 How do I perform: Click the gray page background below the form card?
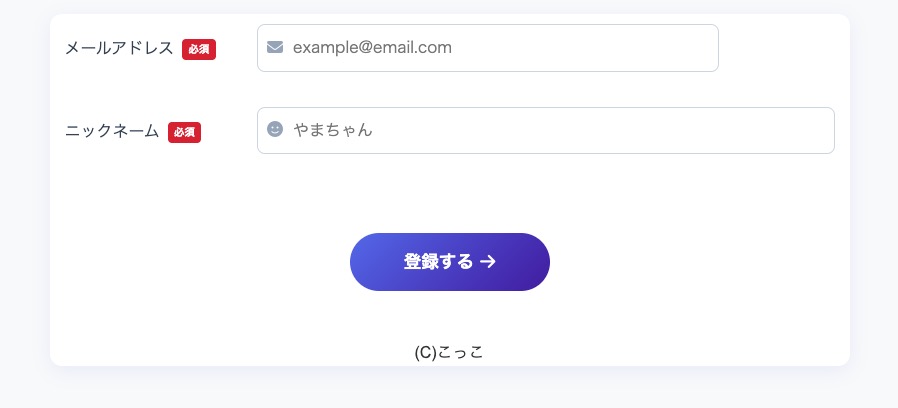click(x=450, y=388)
